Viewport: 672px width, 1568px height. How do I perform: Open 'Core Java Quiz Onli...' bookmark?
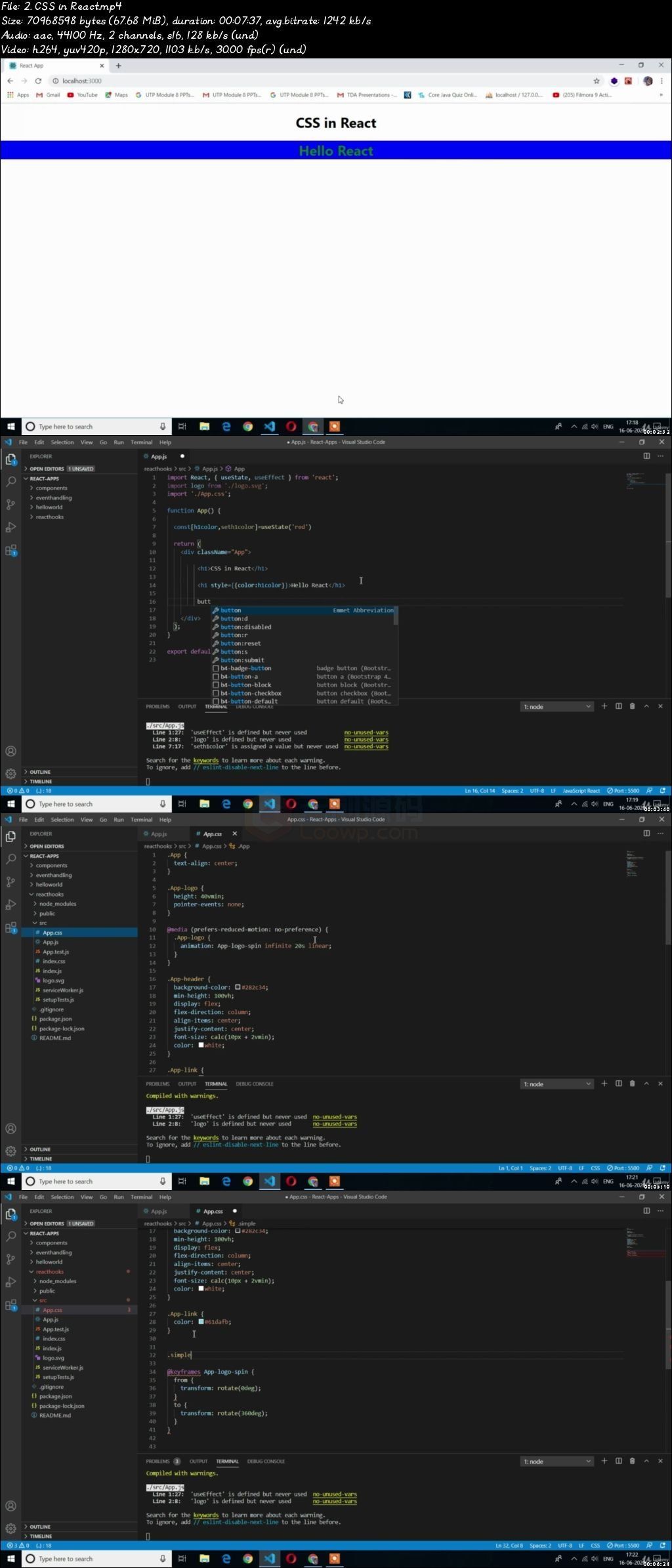(x=448, y=95)
